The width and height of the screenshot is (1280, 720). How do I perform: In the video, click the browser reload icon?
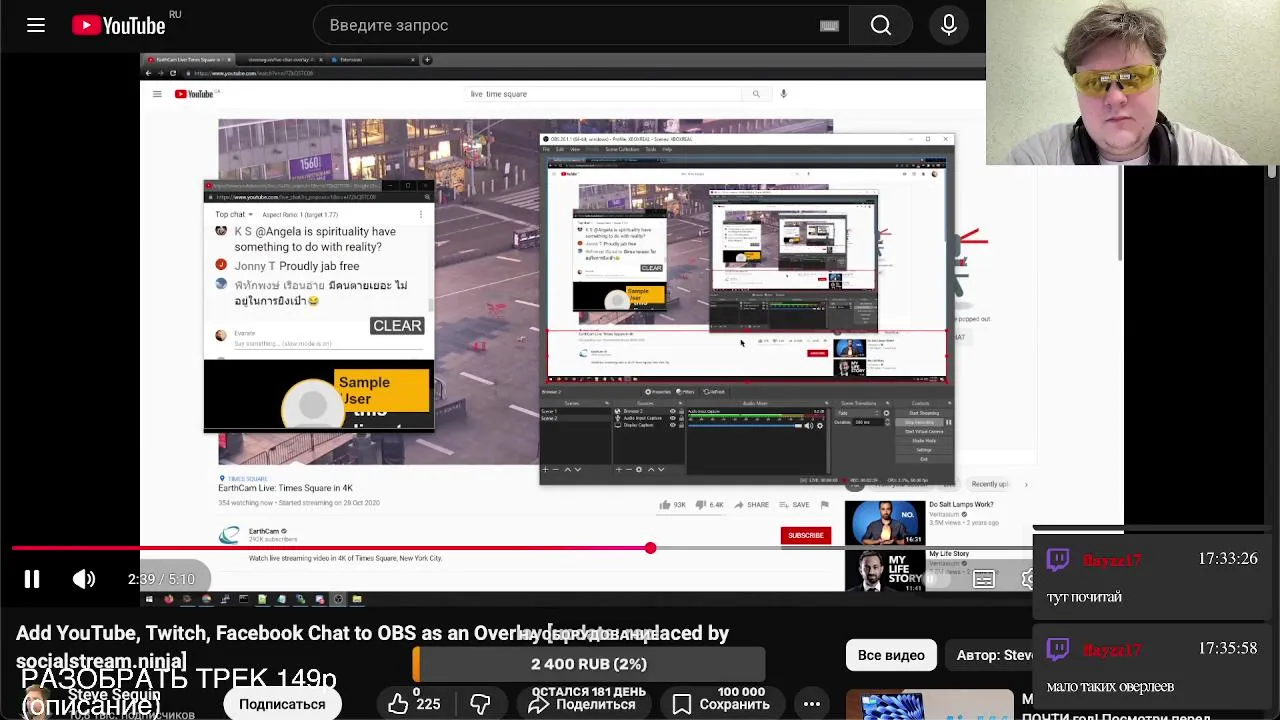tap(173, 73)
